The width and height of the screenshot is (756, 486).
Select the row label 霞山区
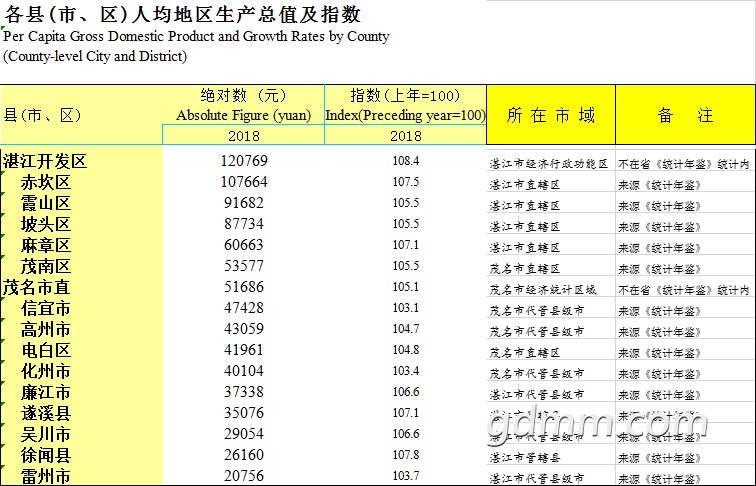46,203
